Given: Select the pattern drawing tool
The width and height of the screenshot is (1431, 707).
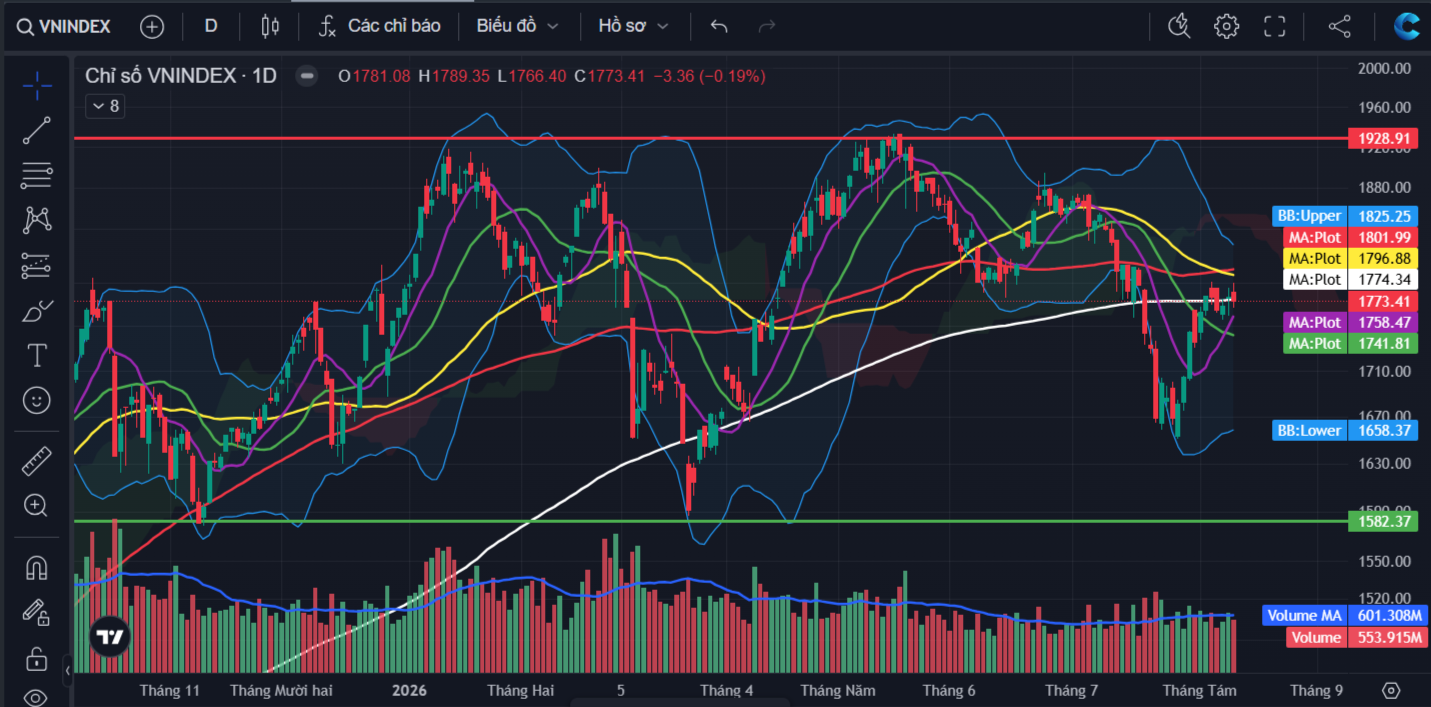Looking at the screenshot, I should click(x=37, y=220).
